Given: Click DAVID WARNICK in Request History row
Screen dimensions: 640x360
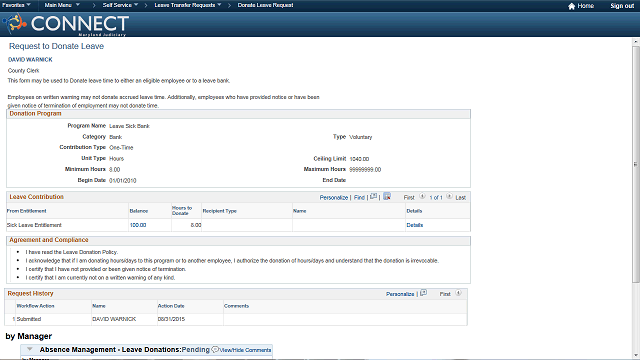Looking at the screenshot, I should click(114, 319).
